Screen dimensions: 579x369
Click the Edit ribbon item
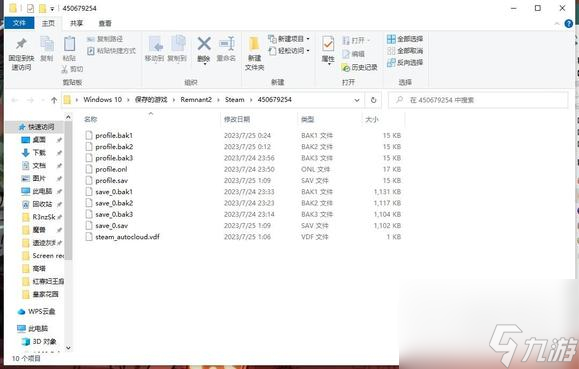coord(354,54)
